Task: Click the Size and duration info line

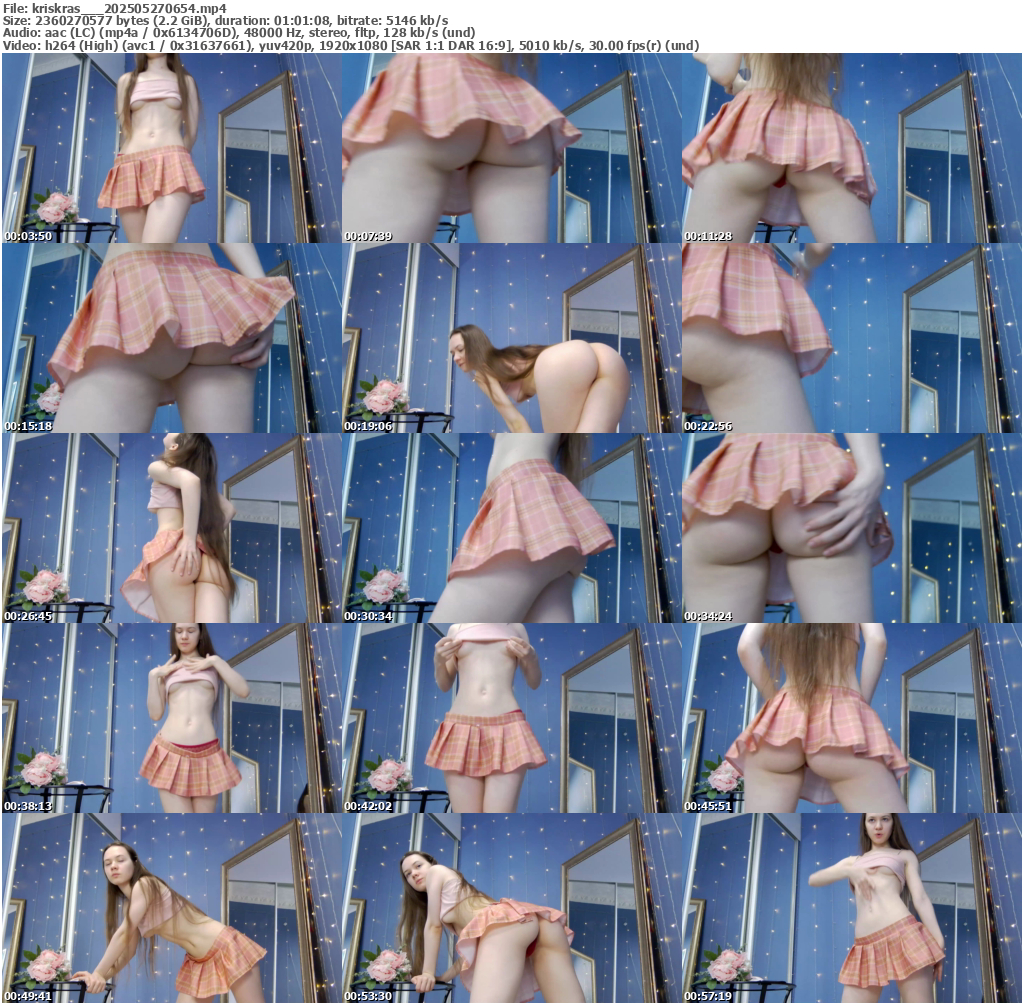Action: [225, 20]
